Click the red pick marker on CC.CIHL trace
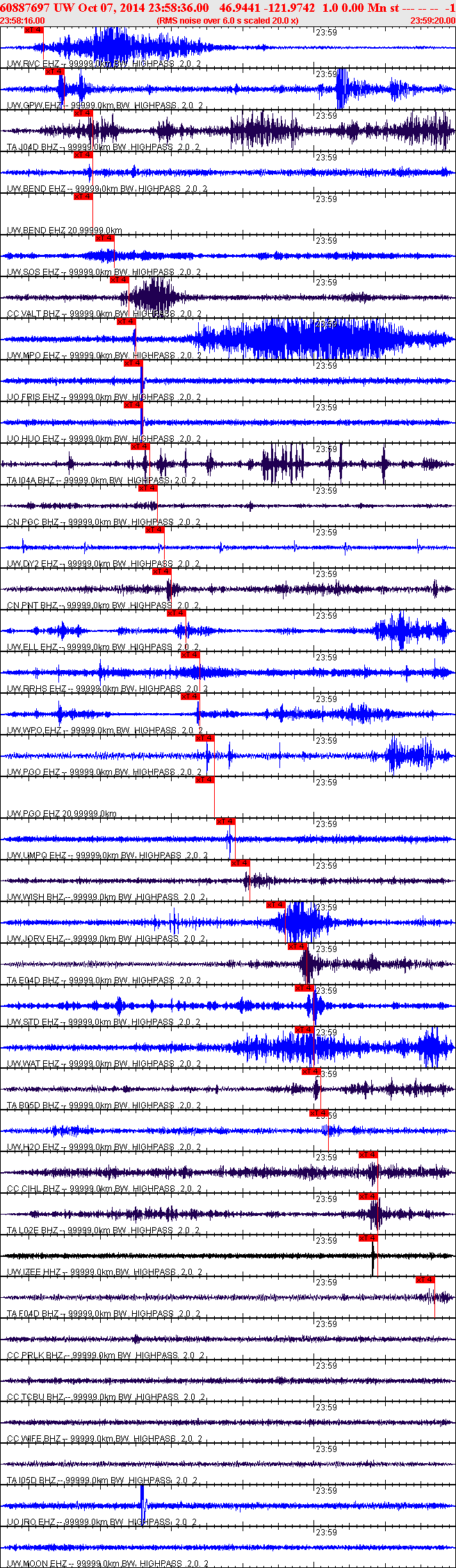 pyautogui.click(x=368, y=1155)
